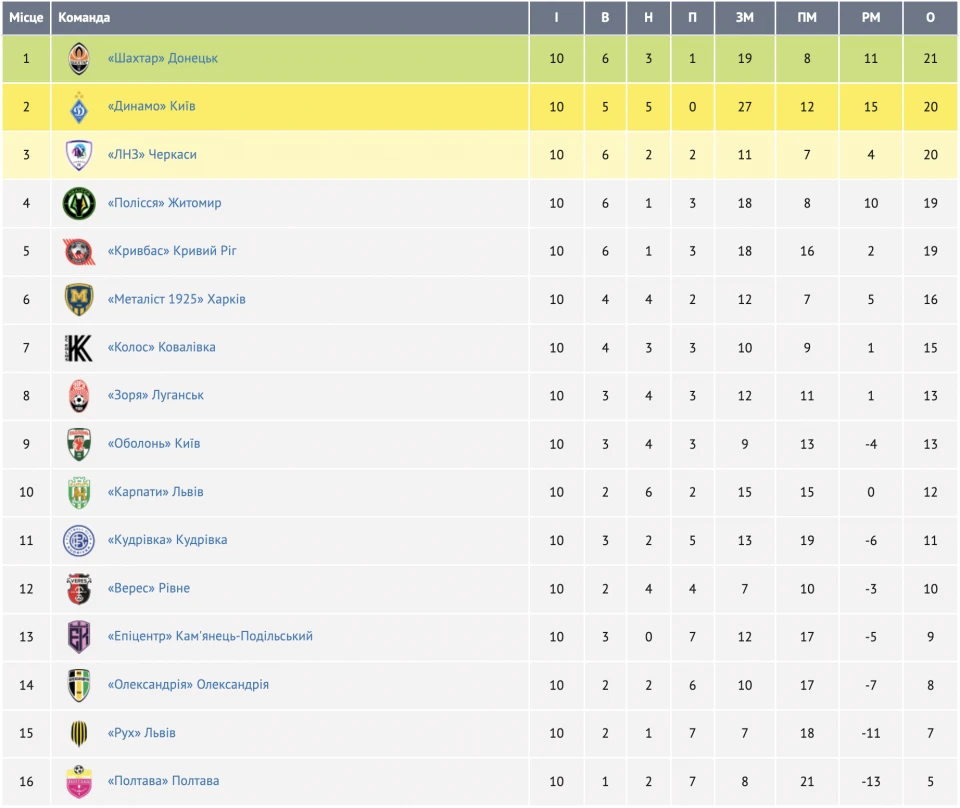Click the «Команда» column header

(x=84, y=18)
